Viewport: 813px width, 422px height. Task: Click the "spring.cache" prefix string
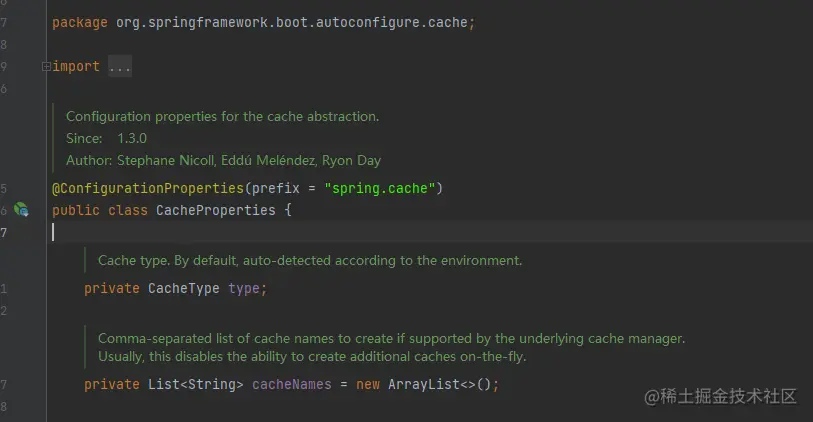click(x=379, y=188)
